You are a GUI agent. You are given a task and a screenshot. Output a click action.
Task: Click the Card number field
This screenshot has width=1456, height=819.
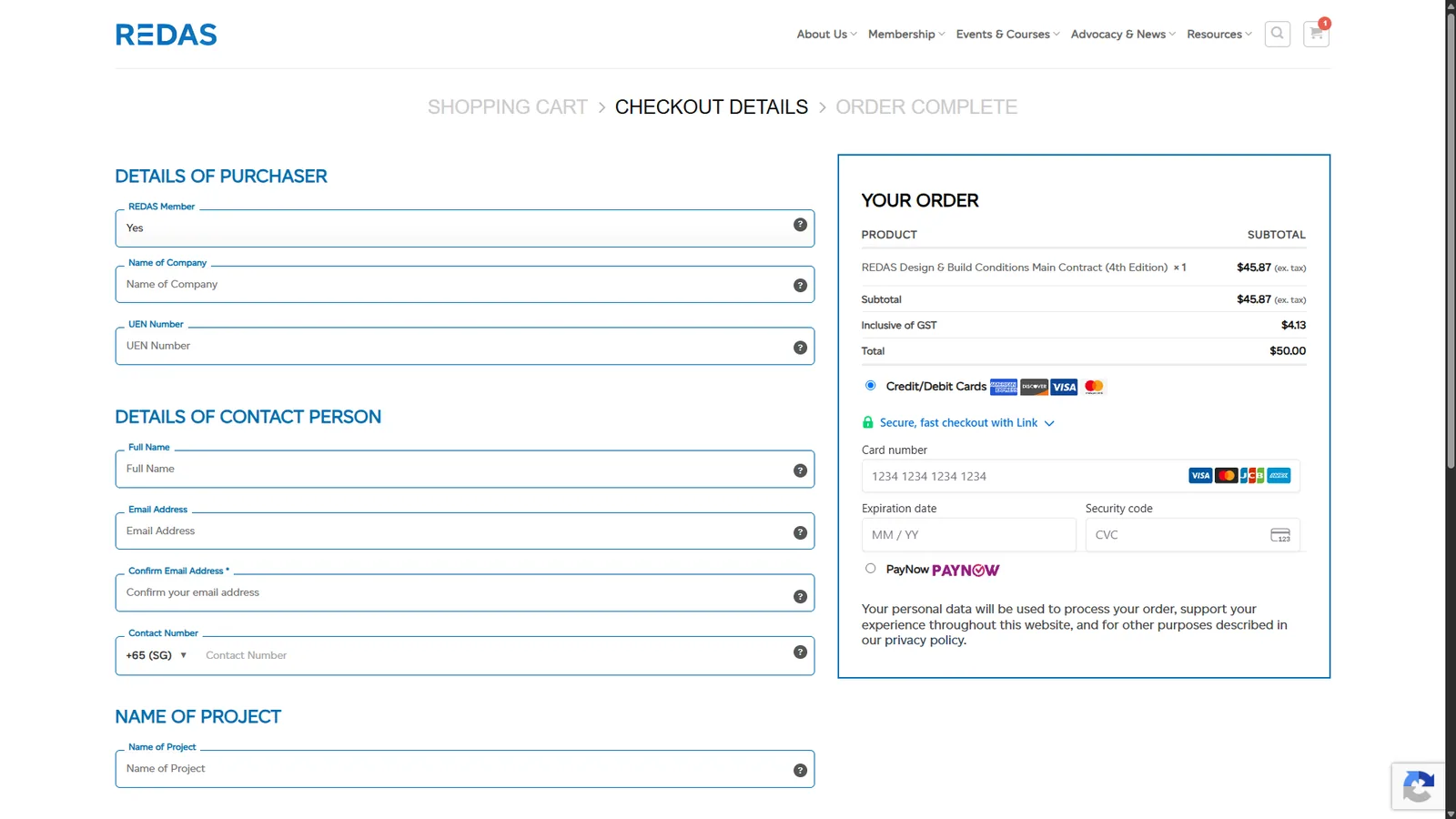point(1080,476)
